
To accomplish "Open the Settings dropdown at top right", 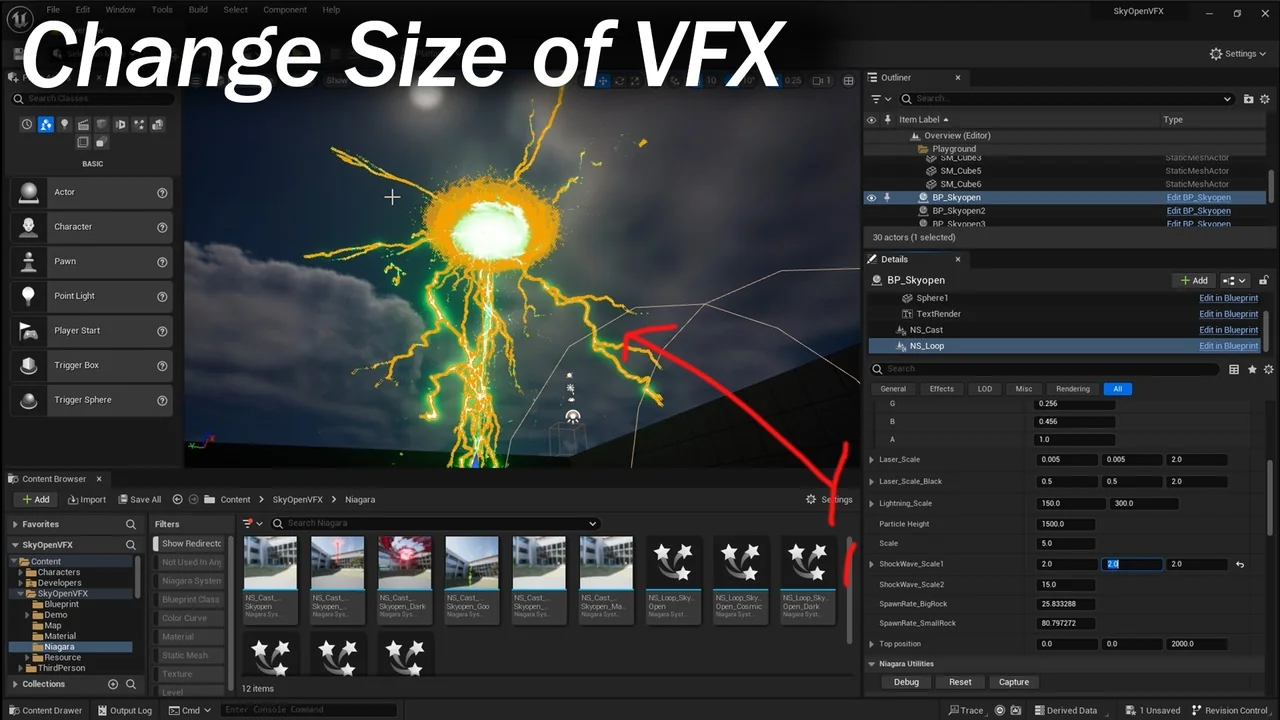I will click(1232, 54).
